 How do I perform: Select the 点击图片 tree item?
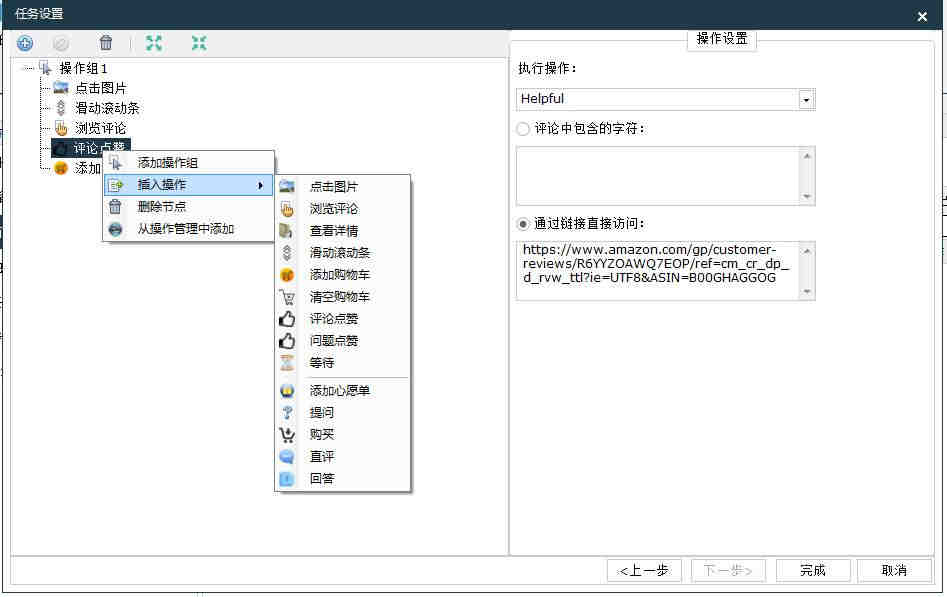point(101,88)
